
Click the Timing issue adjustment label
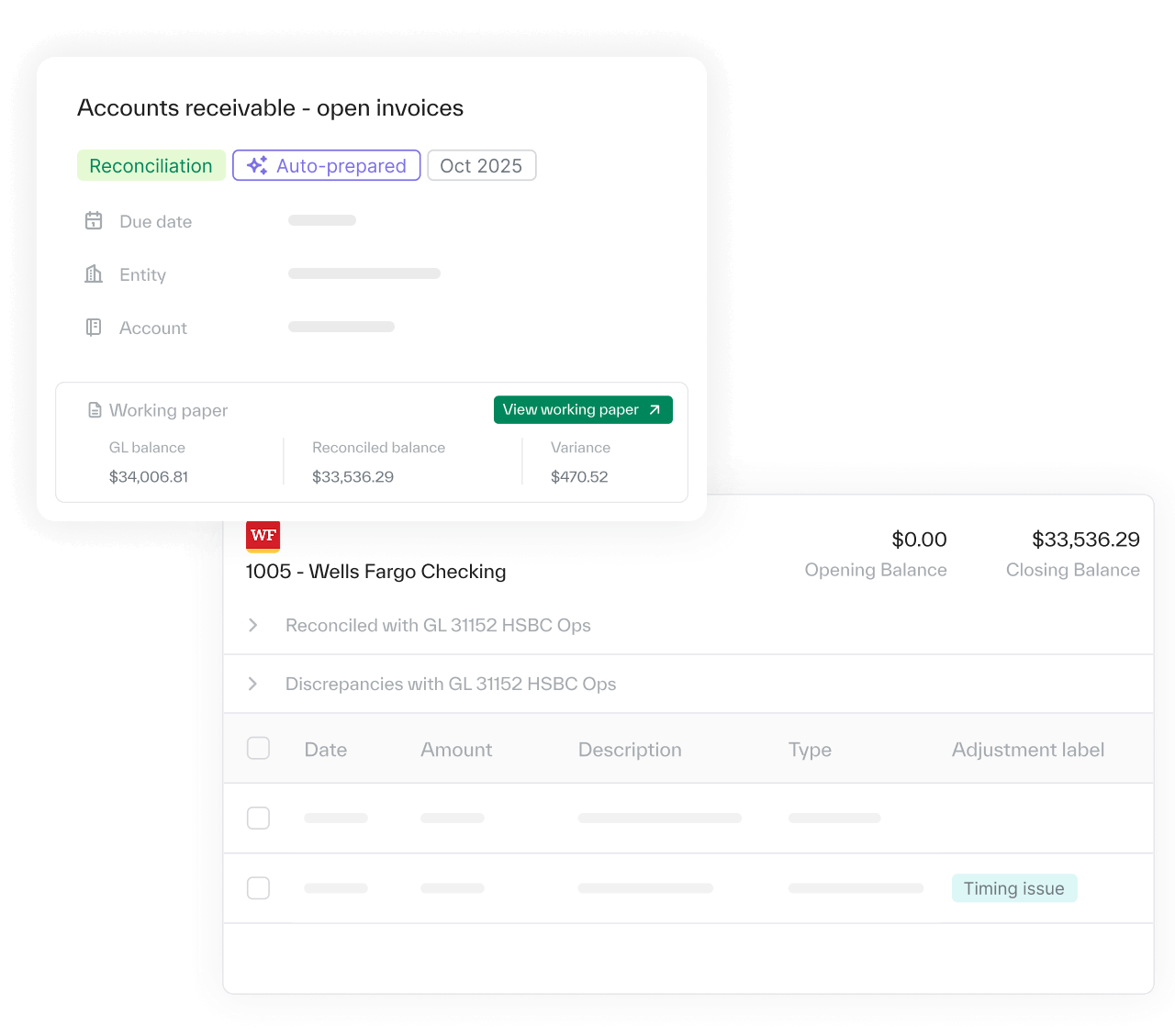(x=1013, y=888)
